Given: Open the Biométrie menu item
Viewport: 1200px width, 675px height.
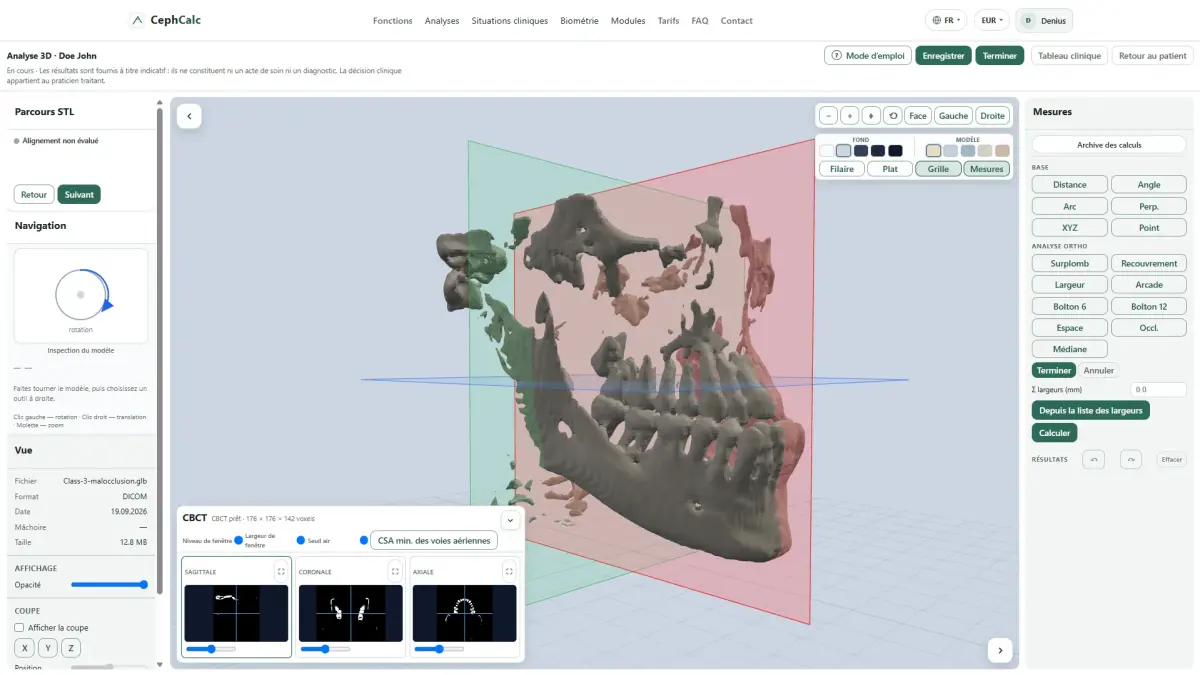Looking at the screenshot, I should click(x=580, y=21).
